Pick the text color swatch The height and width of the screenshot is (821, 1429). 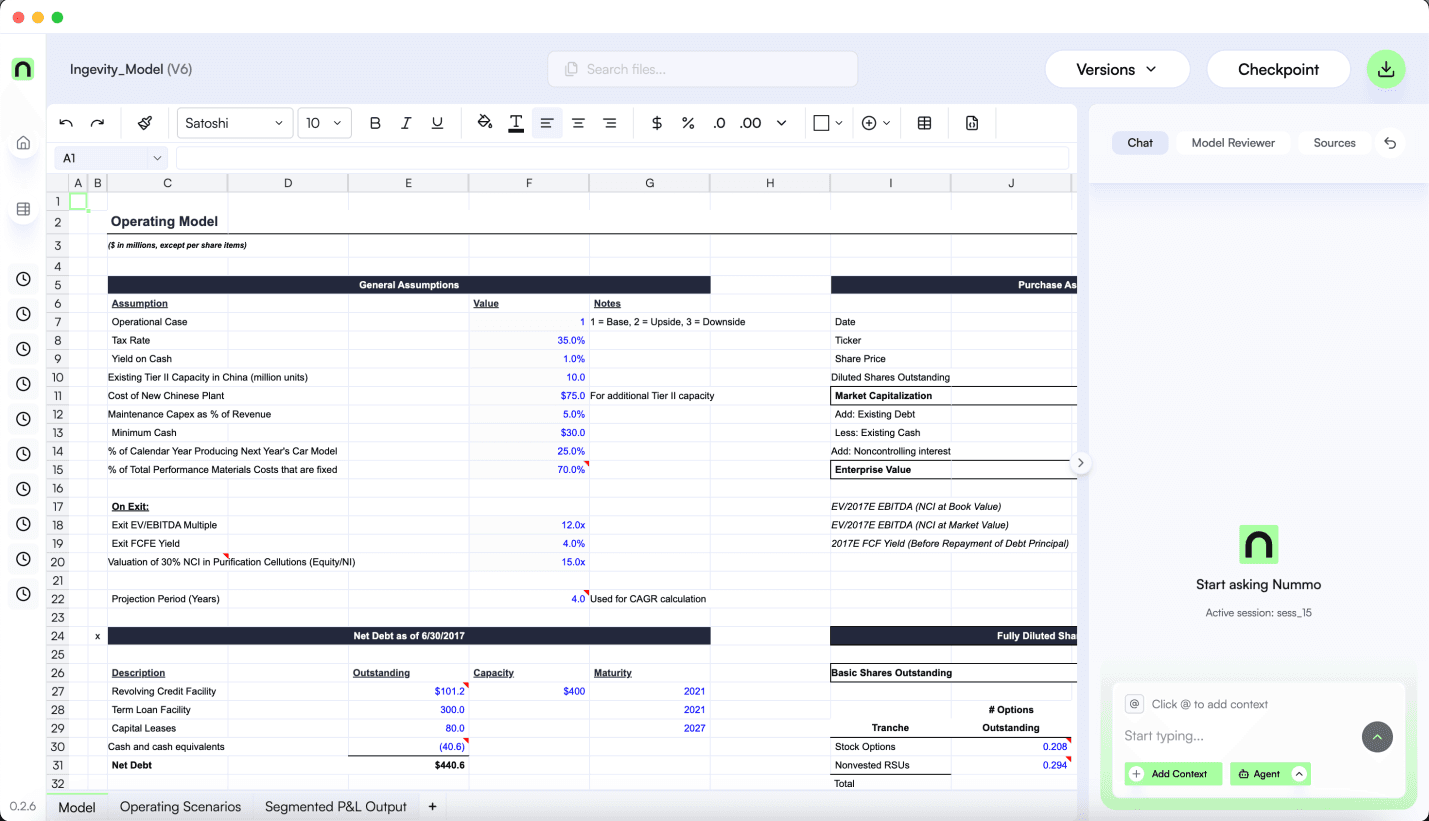pos(515,122)
